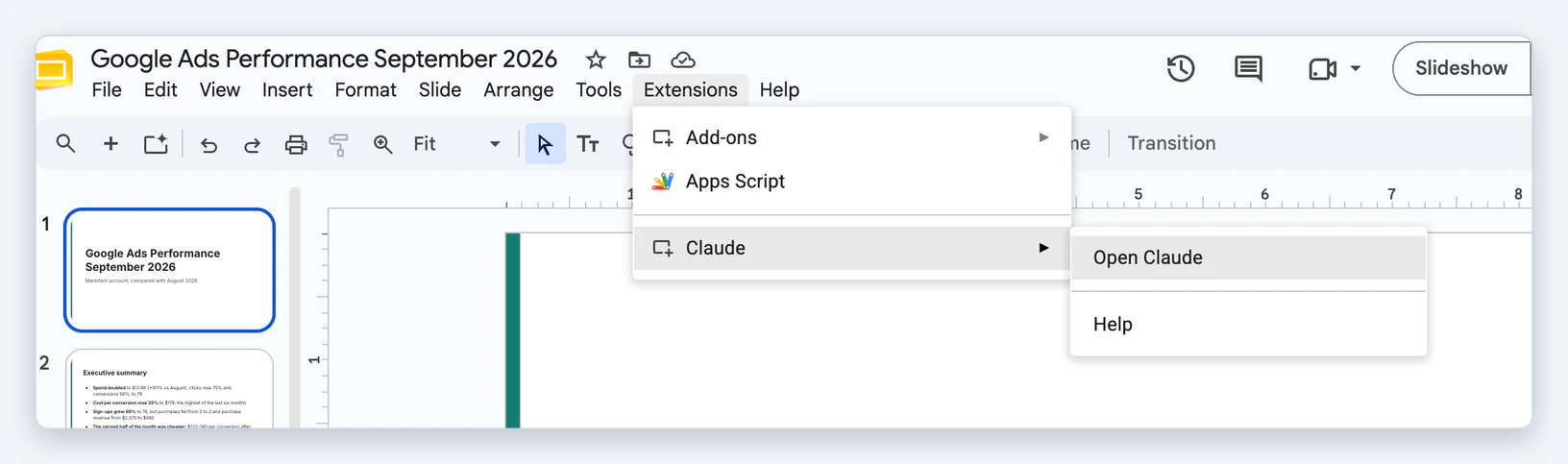Open the Tools menu
Image resolution: width=1568 pixels, height=464 pixels.
(599, 89)
